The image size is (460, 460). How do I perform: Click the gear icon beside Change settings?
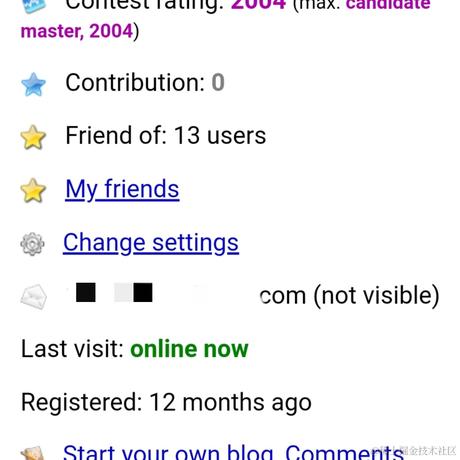[32, 244]
